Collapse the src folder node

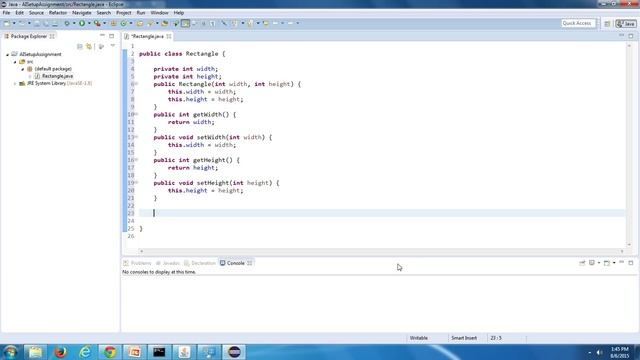pos(15,62)
